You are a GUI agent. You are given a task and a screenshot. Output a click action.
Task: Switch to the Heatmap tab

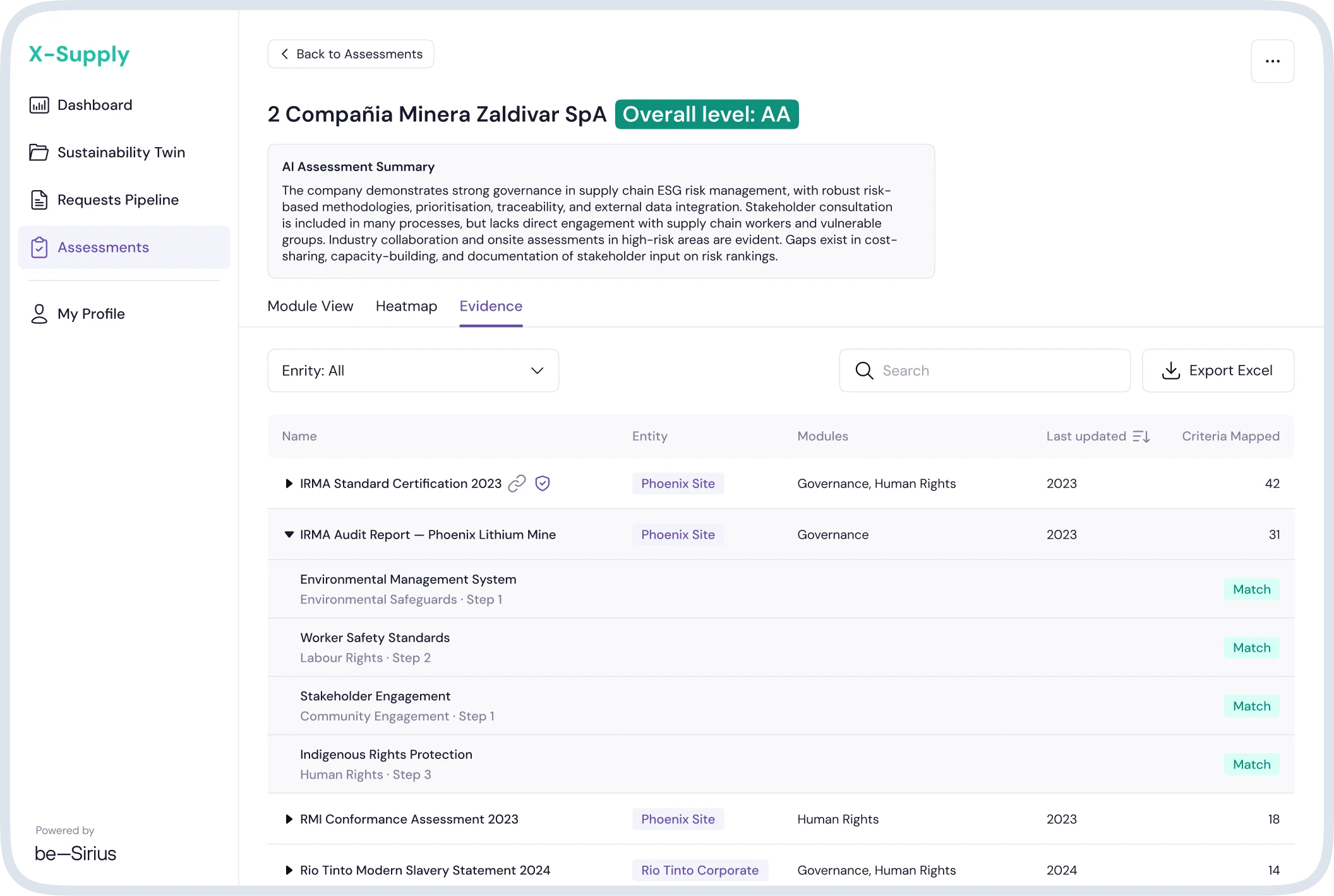point(406,306)
